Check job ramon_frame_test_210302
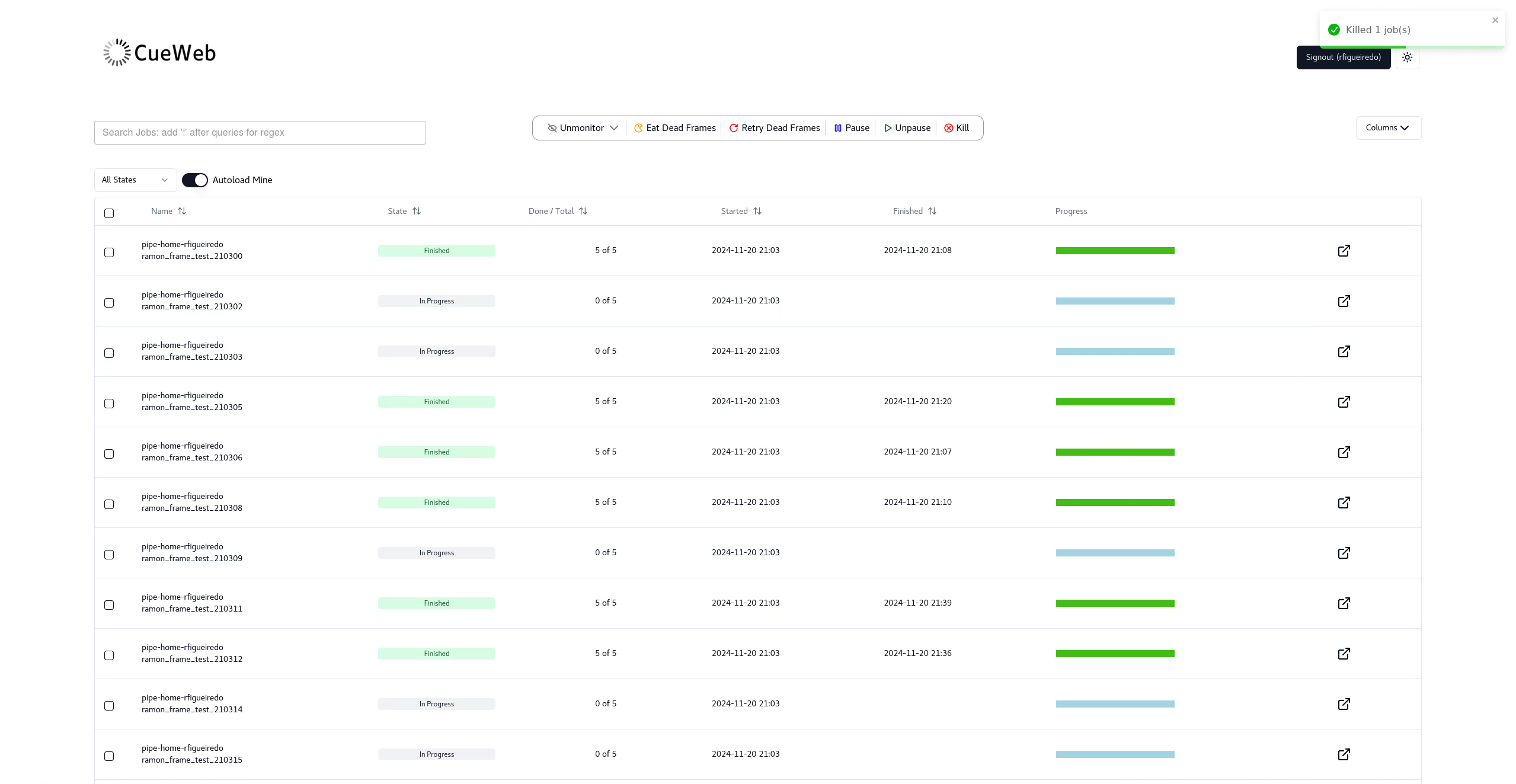1516x784 pixels. pos(109,303)
